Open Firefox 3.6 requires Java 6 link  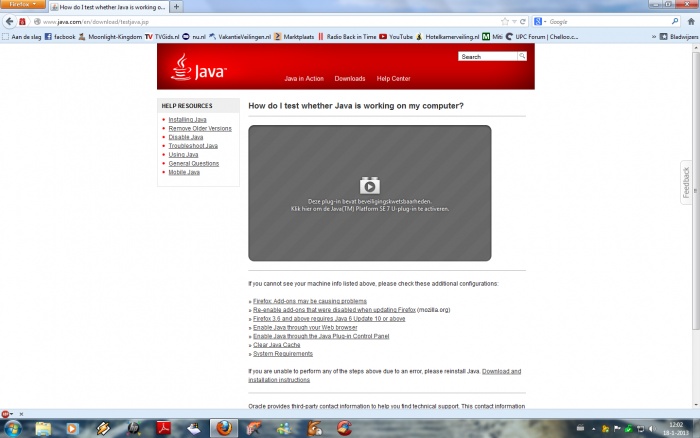pos(329,318)
